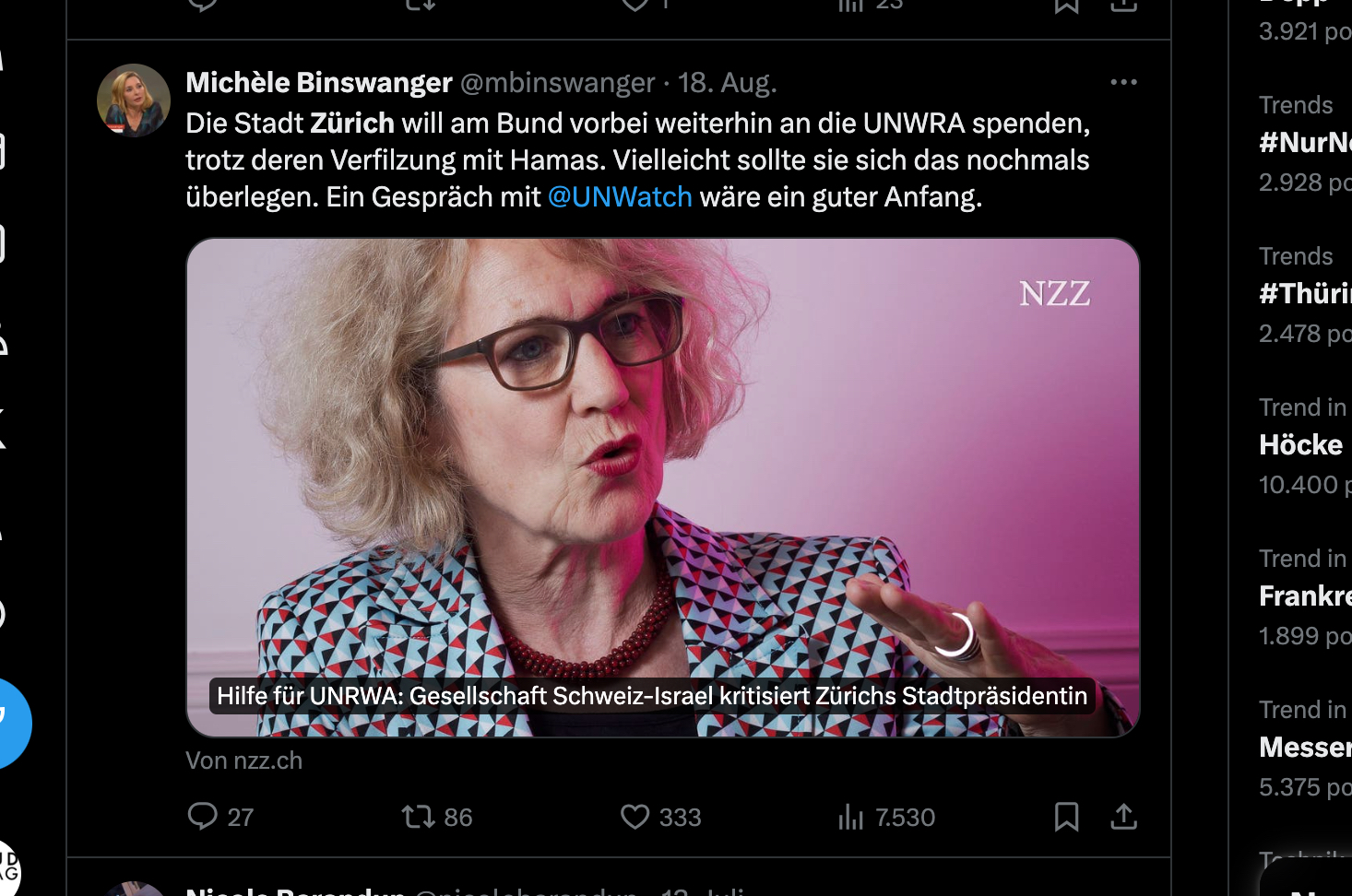Open the Höcke trending topic
1352x896 pixels.
tap(1300, 445)
